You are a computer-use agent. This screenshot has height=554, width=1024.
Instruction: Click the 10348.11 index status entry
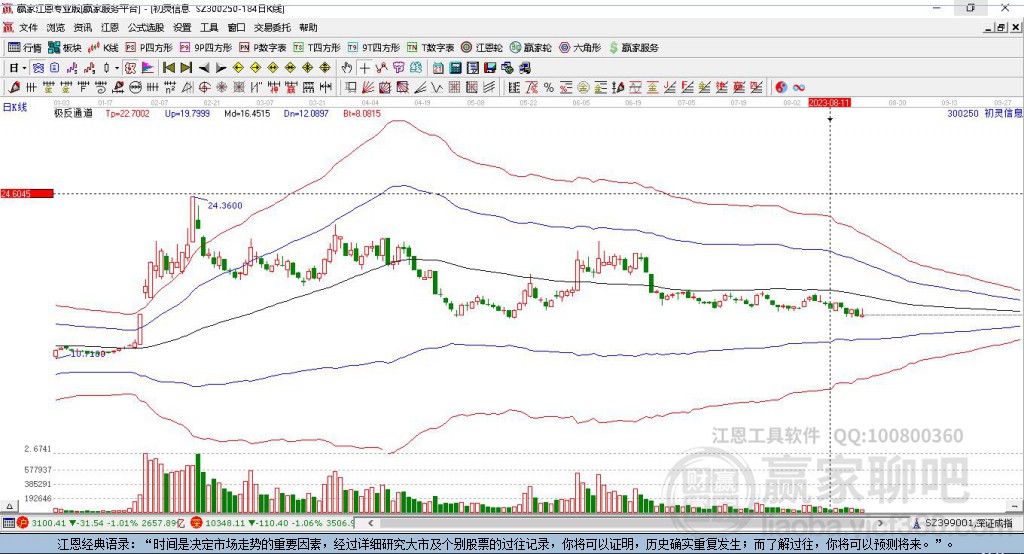click(x=273, y=523)
